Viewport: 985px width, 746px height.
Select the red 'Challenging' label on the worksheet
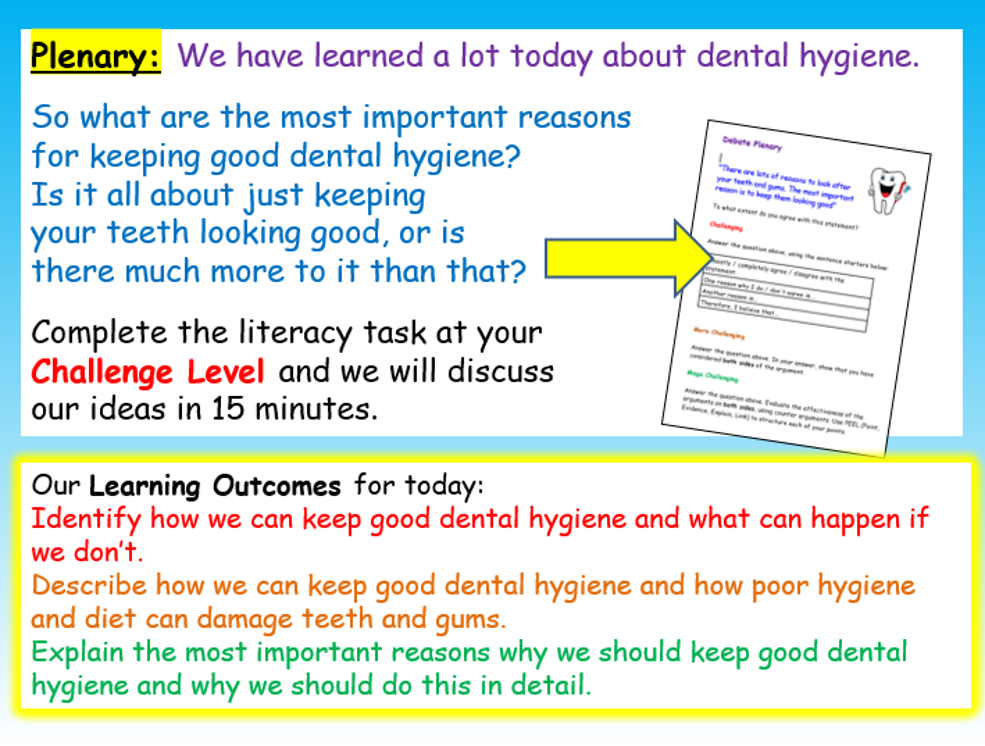pos(727,226)
